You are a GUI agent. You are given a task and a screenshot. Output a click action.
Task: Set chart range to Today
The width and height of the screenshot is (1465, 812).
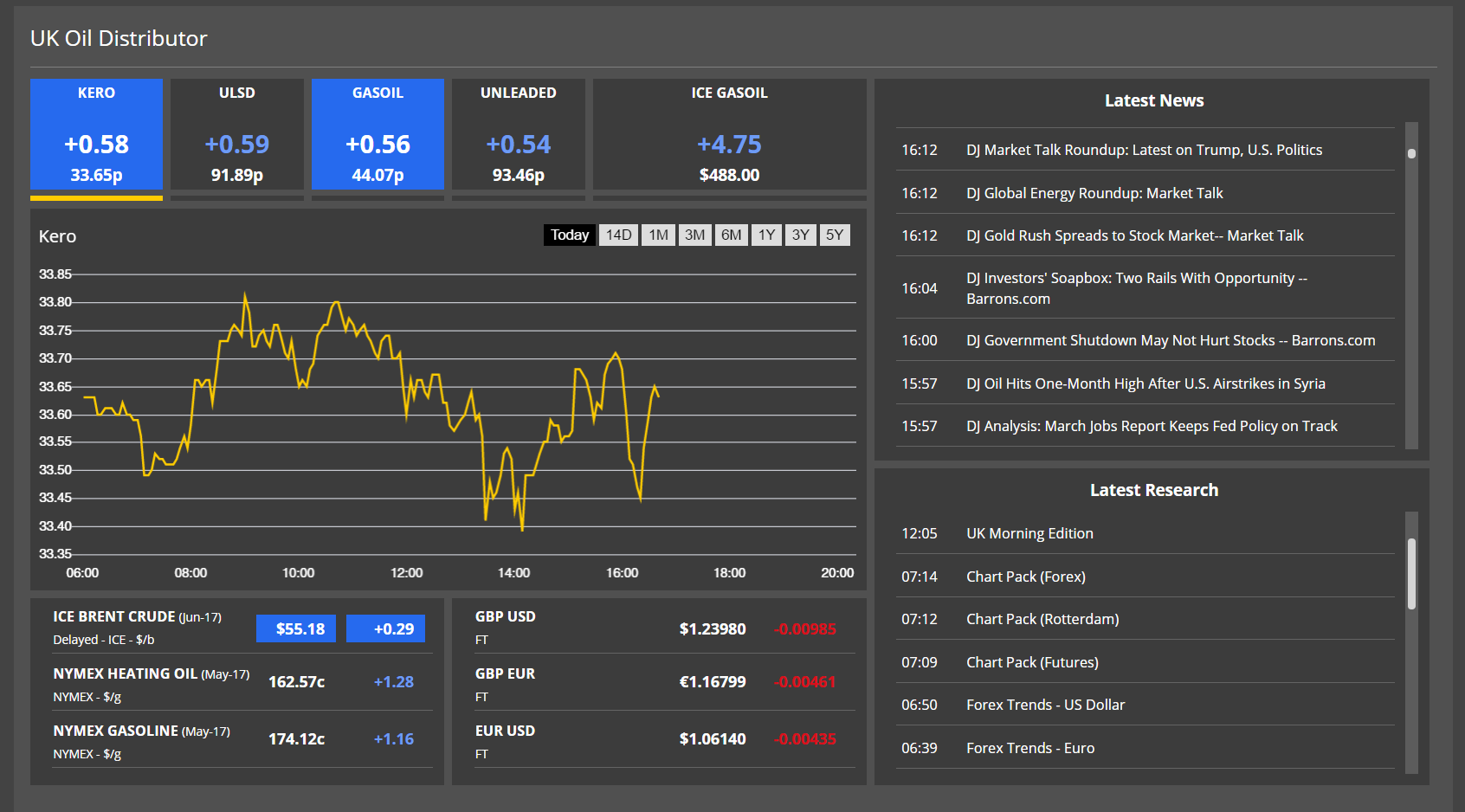pos(569,235)
